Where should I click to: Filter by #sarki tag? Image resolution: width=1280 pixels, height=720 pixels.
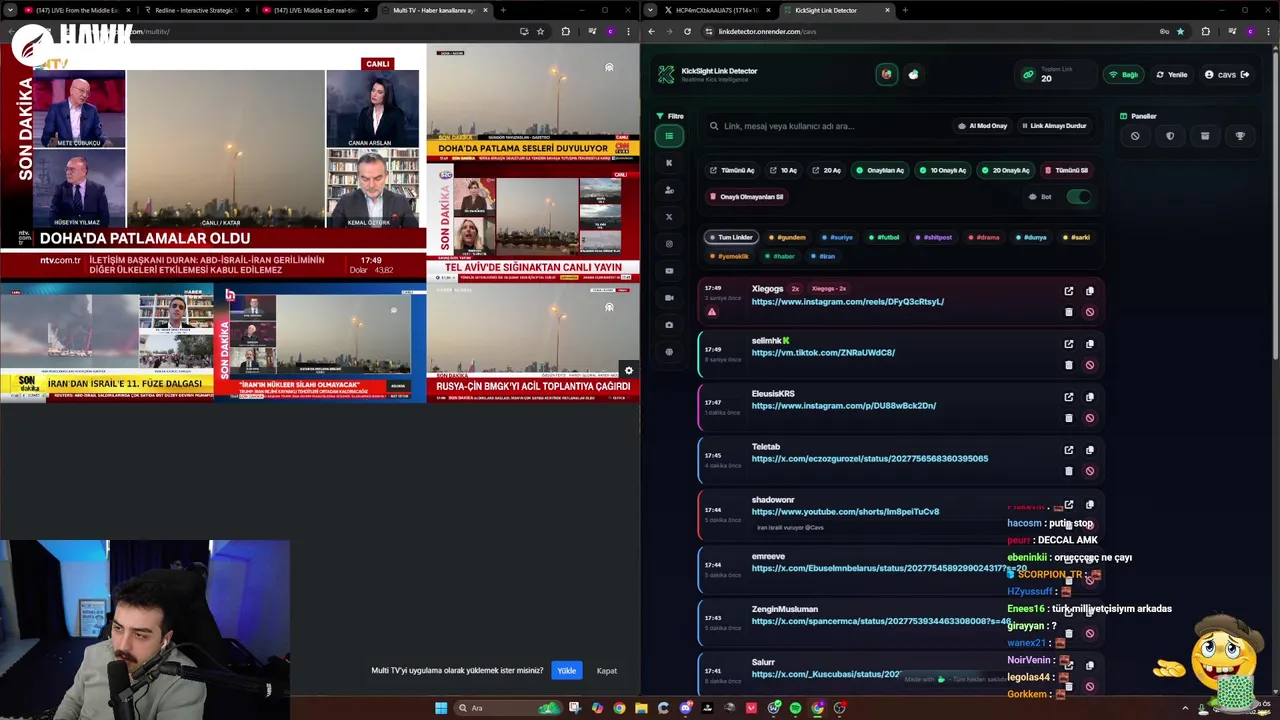1076,237
